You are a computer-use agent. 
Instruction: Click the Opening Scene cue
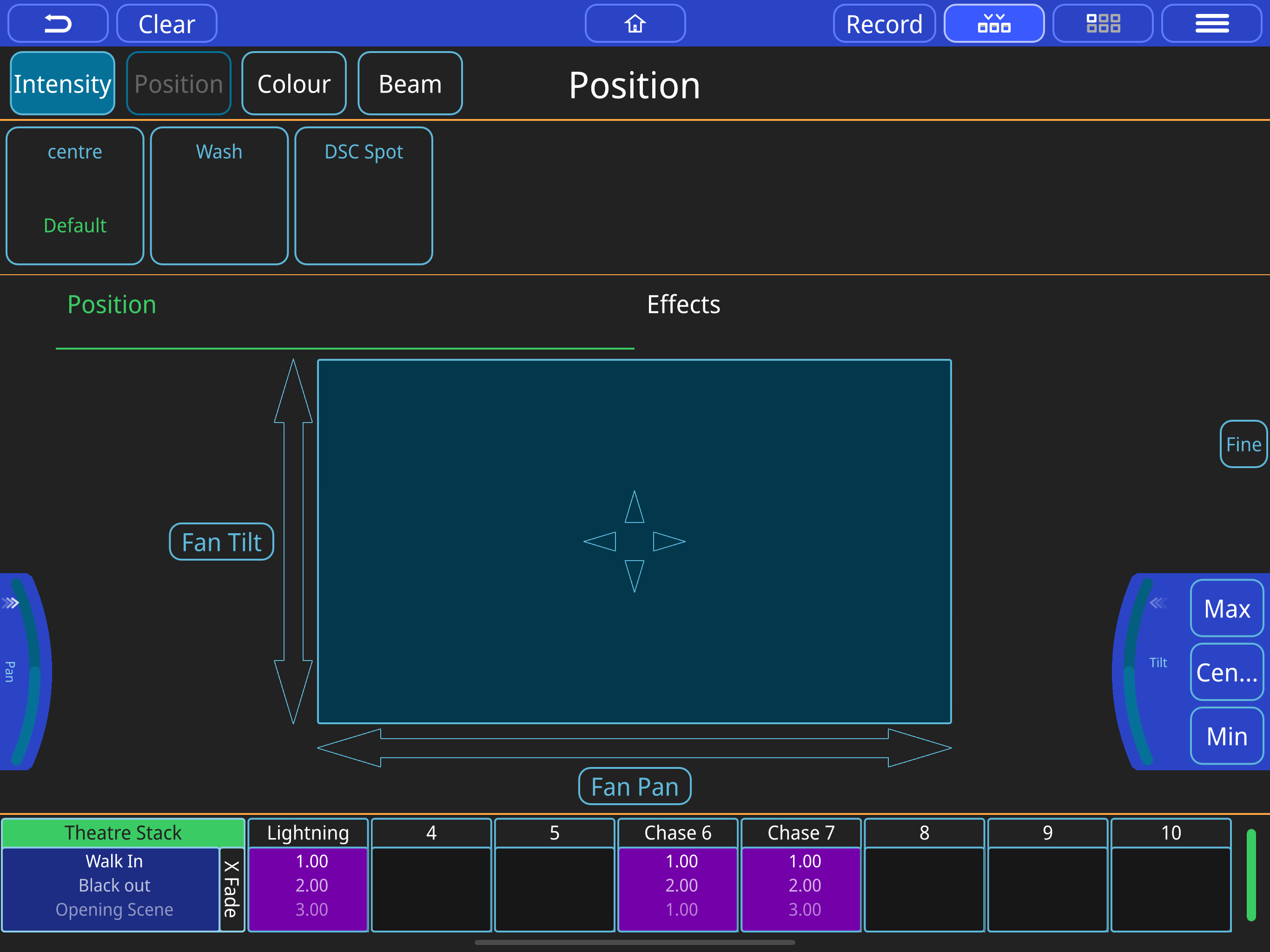tap(114, 909)
